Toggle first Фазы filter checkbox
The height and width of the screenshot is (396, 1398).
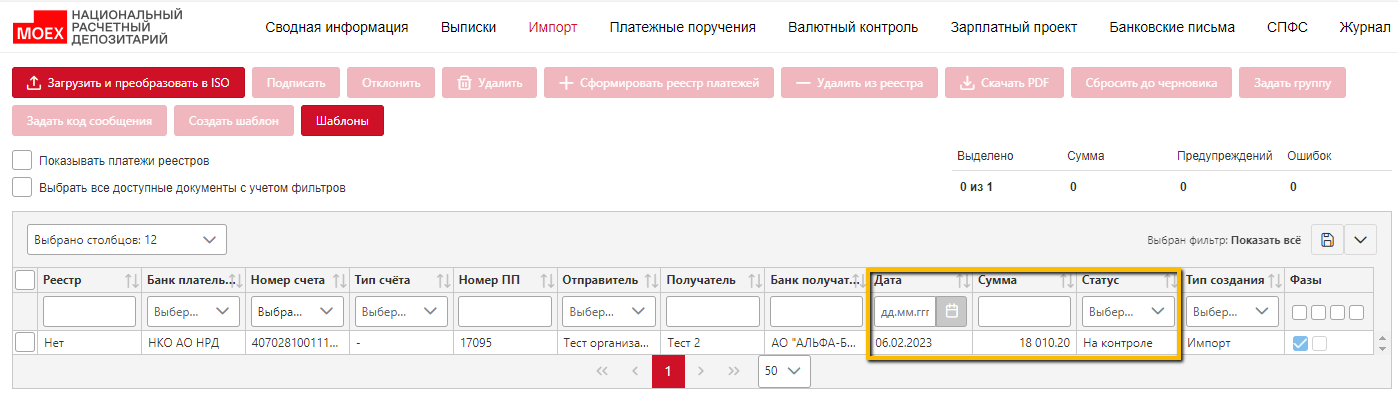click(1300, 312)
